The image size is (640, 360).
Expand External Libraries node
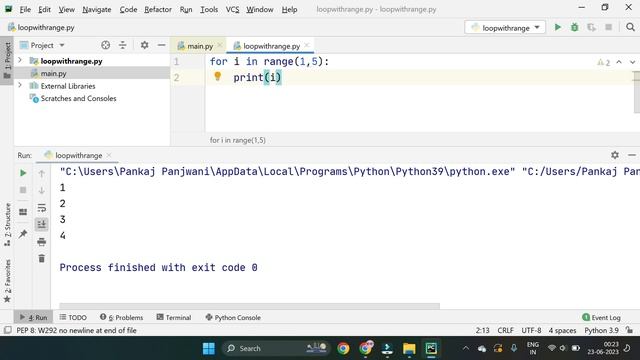coord(20,86)
